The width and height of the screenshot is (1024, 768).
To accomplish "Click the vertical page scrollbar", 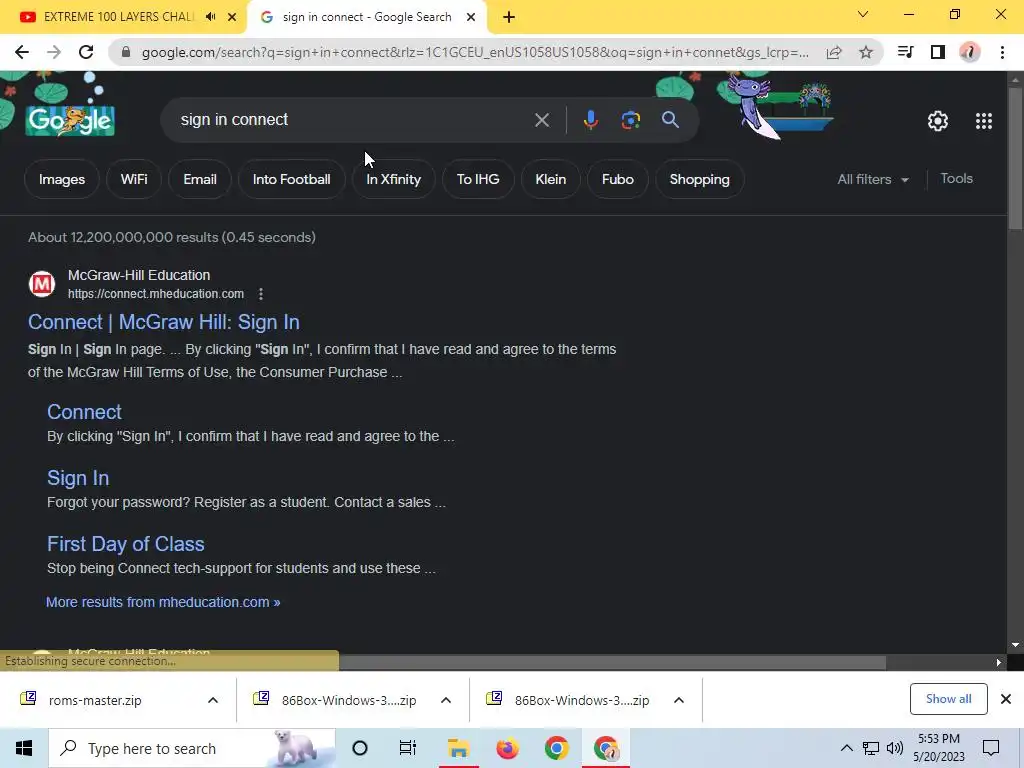I will click(x=1015, y=157).
